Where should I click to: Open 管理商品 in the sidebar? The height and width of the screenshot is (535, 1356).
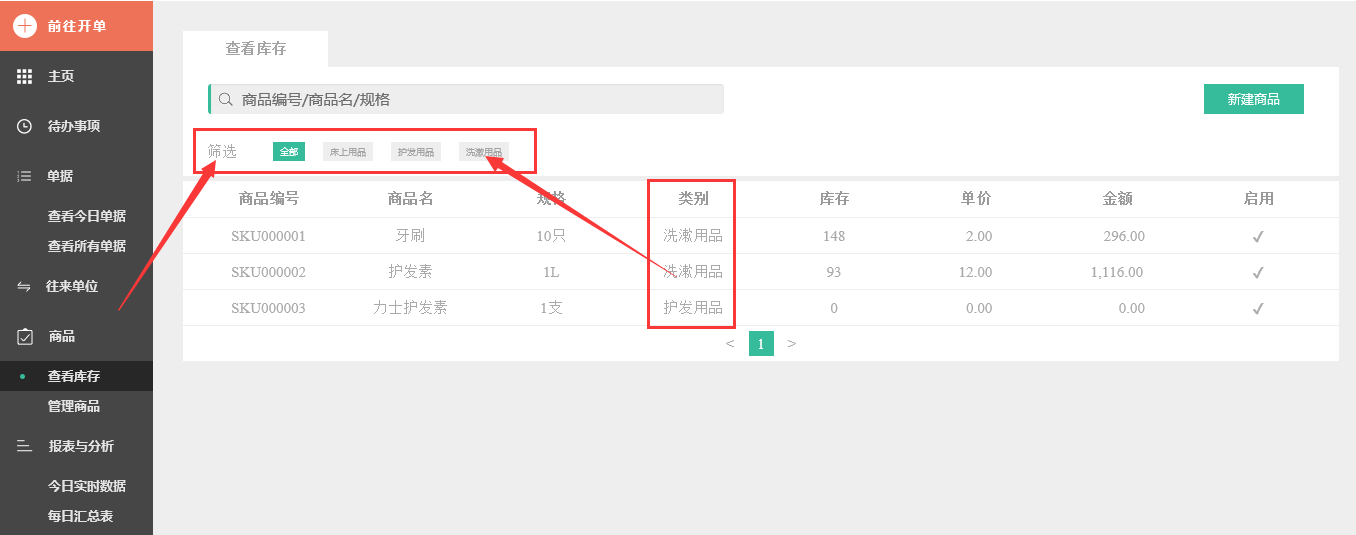[74, 406]
